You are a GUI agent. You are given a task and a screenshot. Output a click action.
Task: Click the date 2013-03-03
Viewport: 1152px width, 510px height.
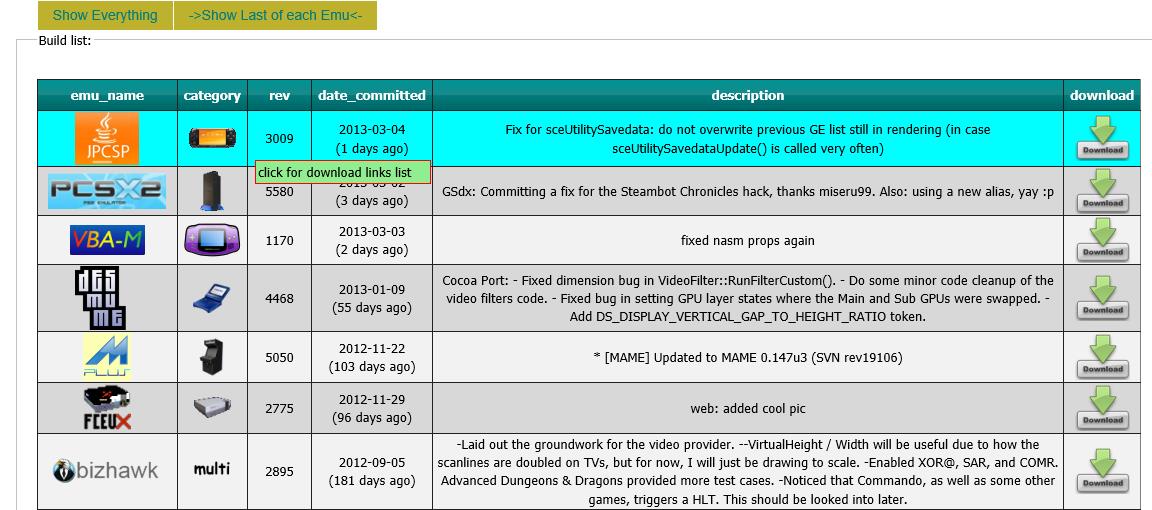(372, 231)
